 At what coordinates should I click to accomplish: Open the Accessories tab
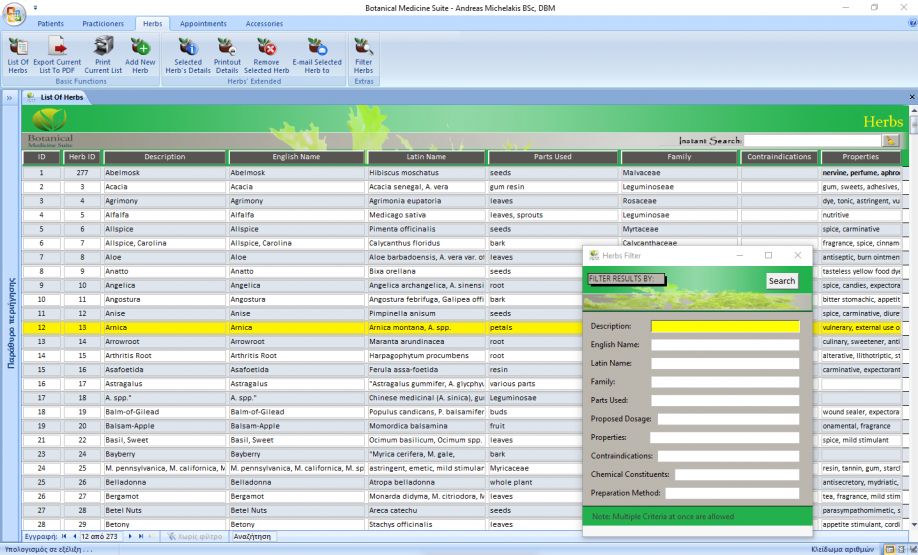(264, 23)
